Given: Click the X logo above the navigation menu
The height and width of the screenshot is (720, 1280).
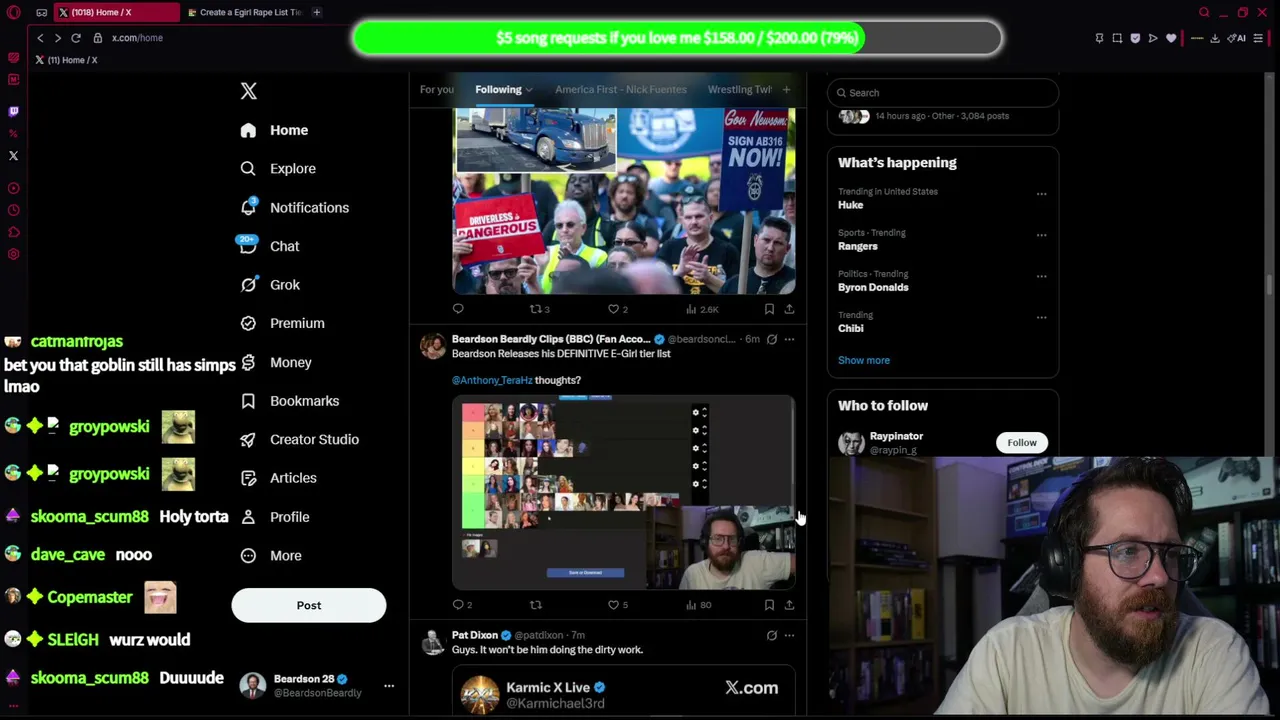Looking at the screenshot, I should click(249, 91).
